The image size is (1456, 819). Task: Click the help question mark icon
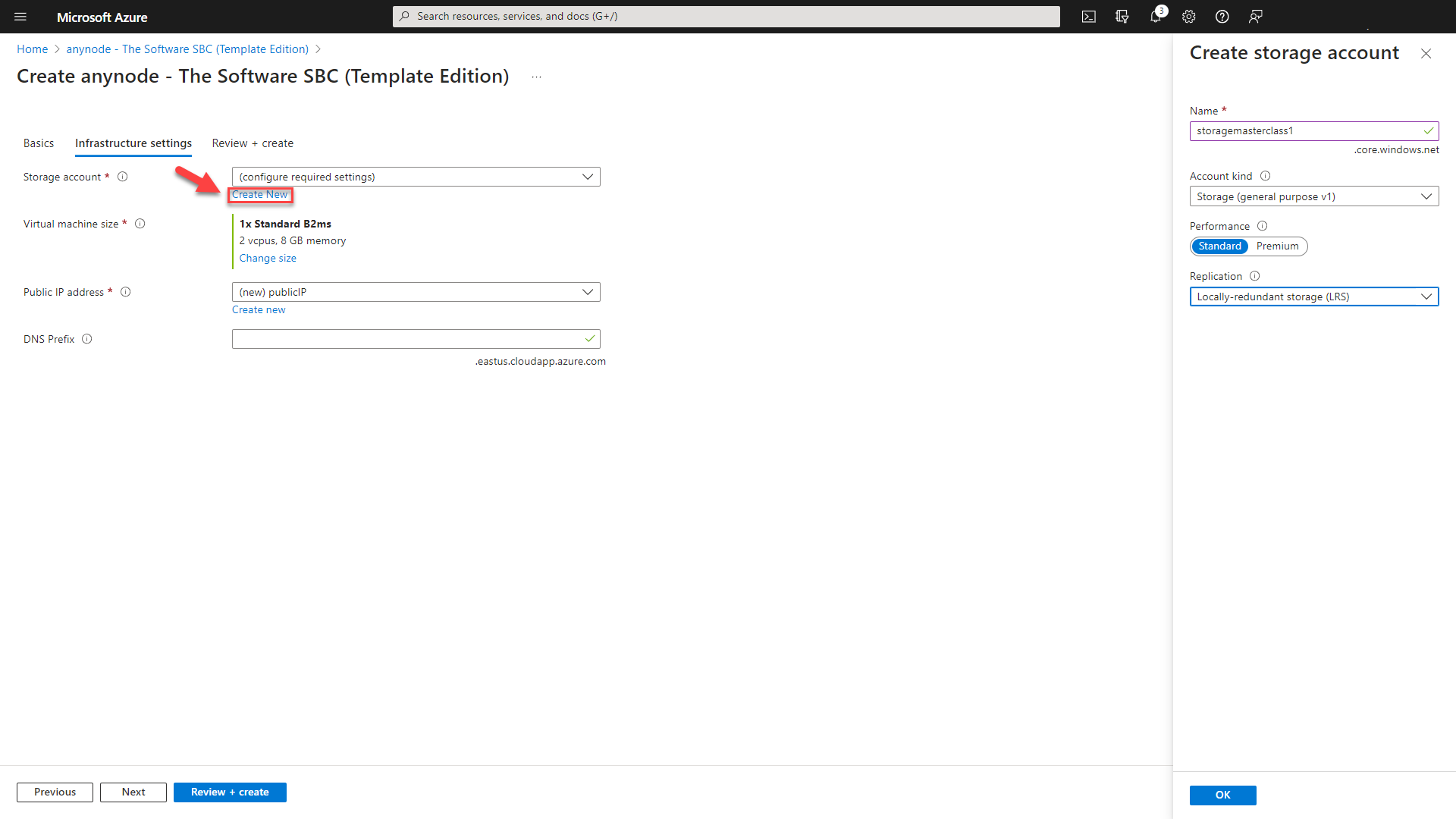1222,16
